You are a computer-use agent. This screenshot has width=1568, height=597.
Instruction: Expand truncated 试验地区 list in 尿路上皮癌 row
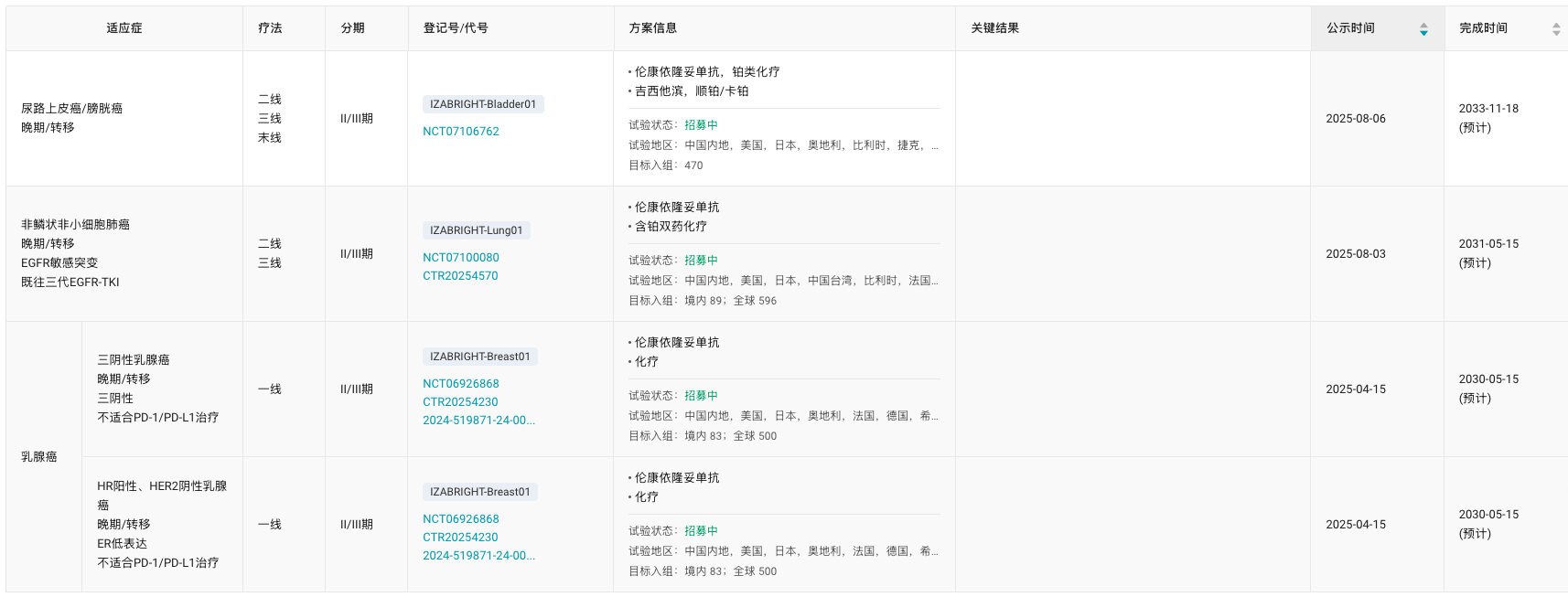pyautogui.click(x=934, y=145)
